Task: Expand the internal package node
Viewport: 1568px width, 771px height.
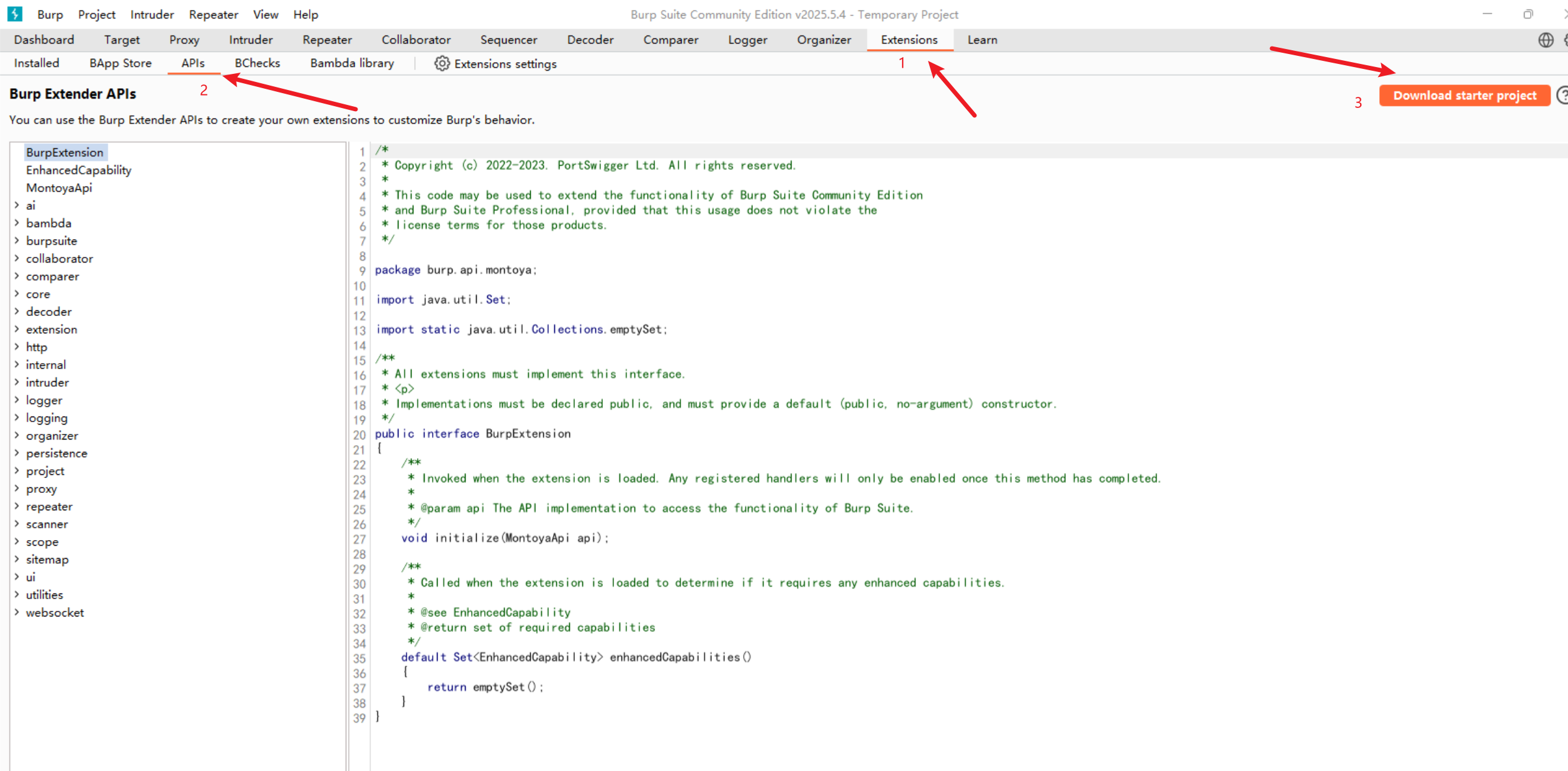Action: coord(17,364)
